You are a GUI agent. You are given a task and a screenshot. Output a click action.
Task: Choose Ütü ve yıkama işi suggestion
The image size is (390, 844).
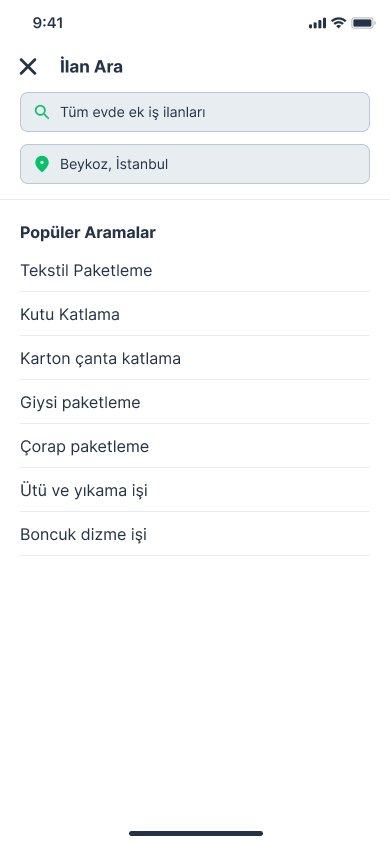[x=195, y=491]
